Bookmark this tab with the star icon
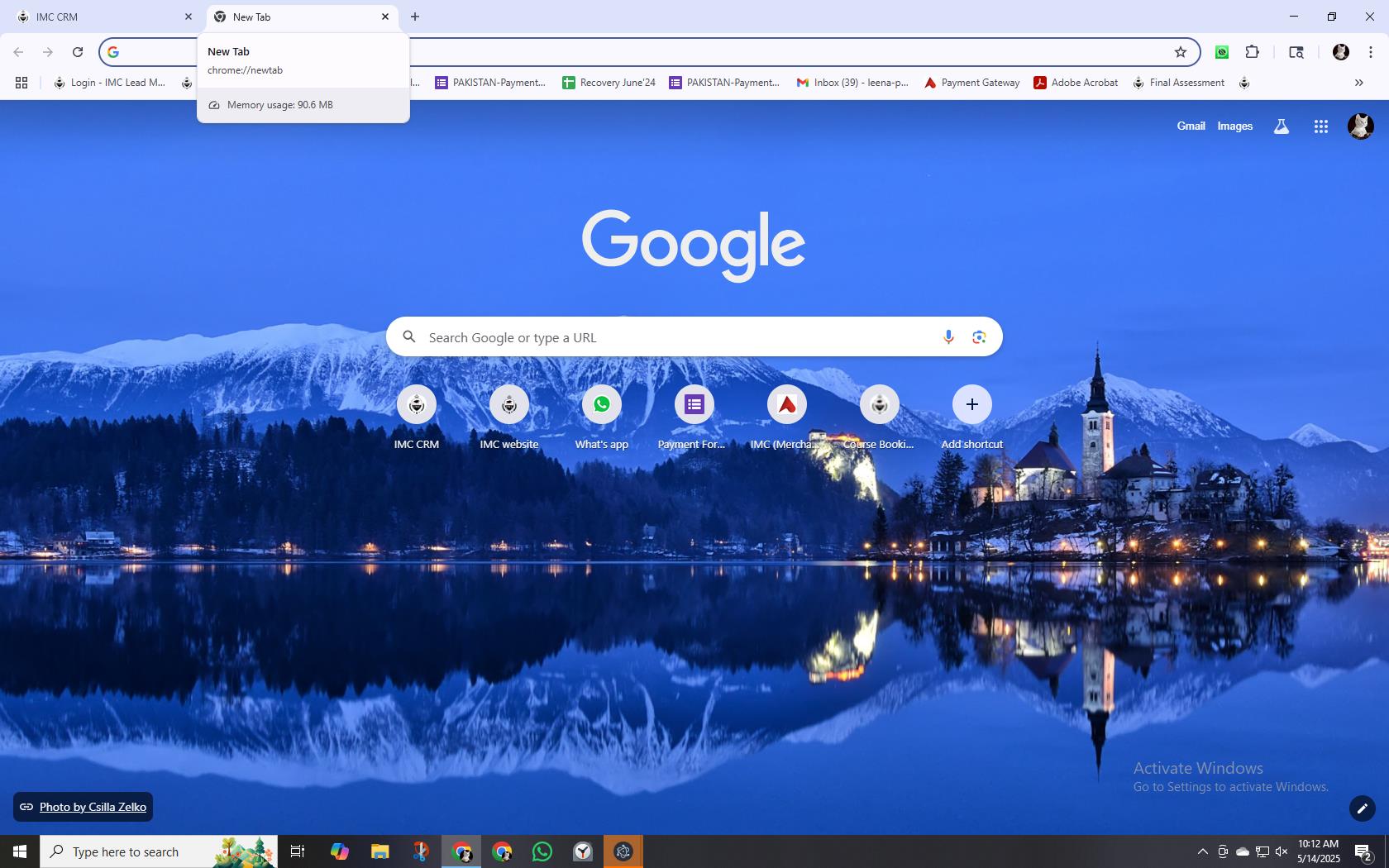Image resolution: width=1389 pixels, height=868 pixels. coord(1181,52)
